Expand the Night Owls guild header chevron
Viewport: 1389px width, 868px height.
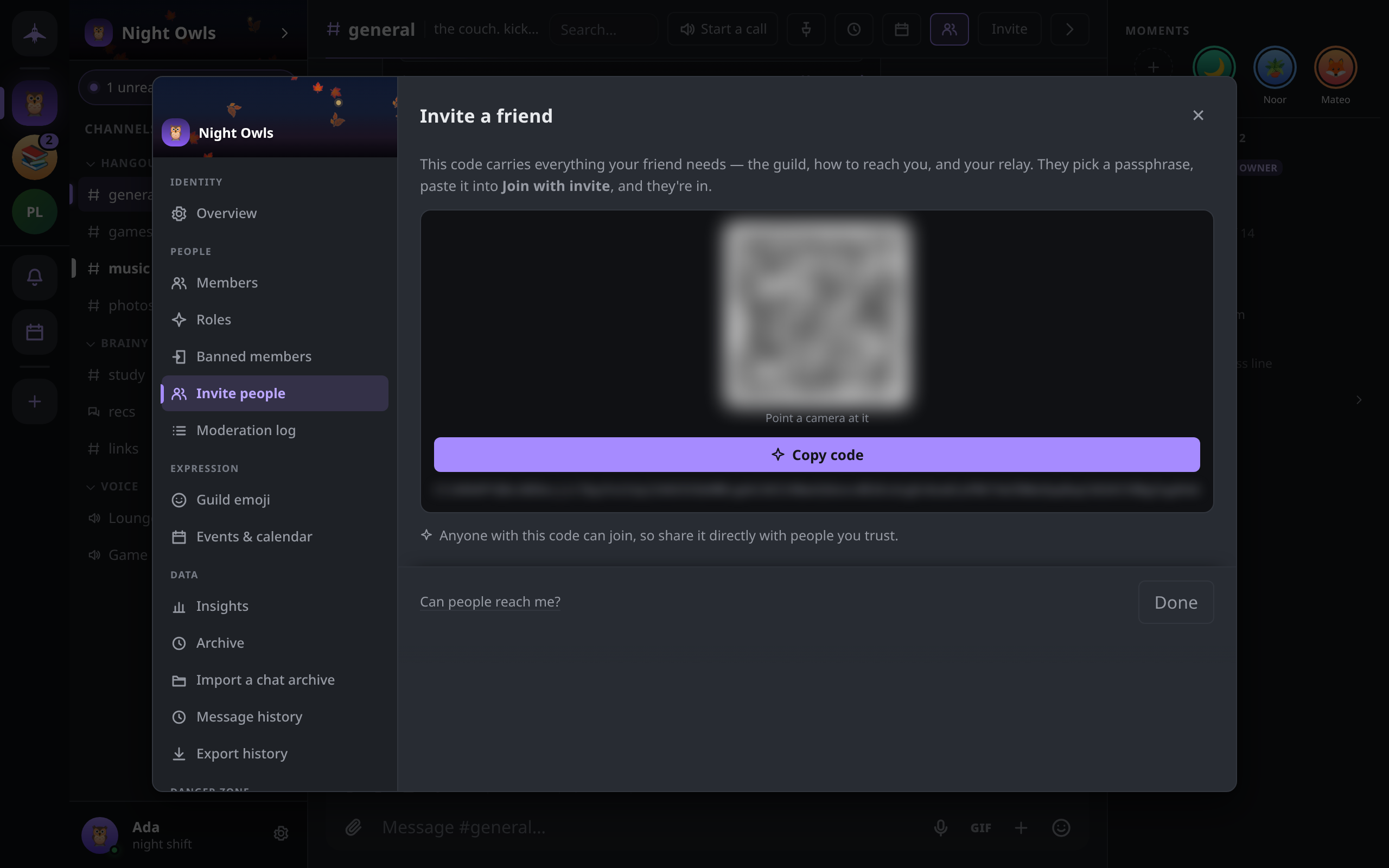[x=284, y=33]
